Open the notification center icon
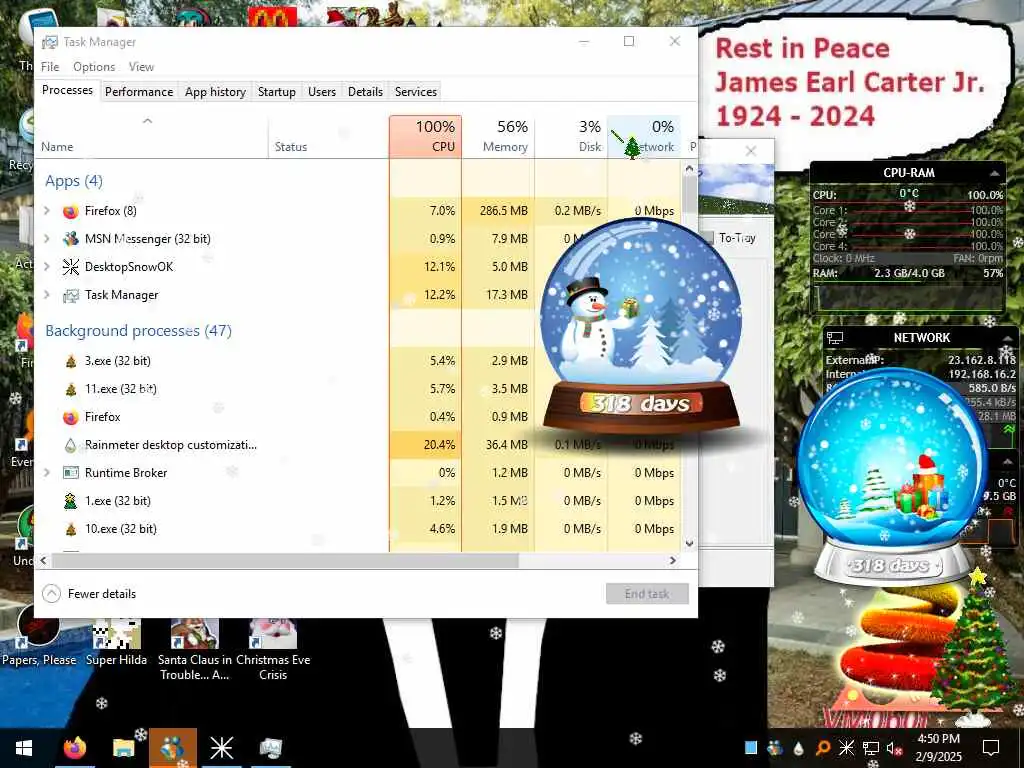1024x768 pixels. click(x=991, y=748)
